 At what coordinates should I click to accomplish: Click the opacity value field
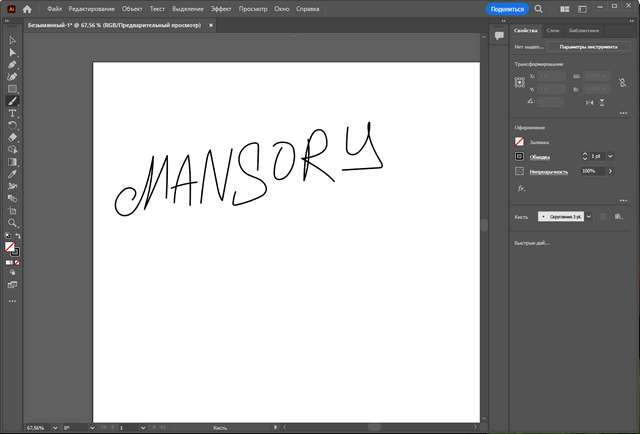coord(589,171)
